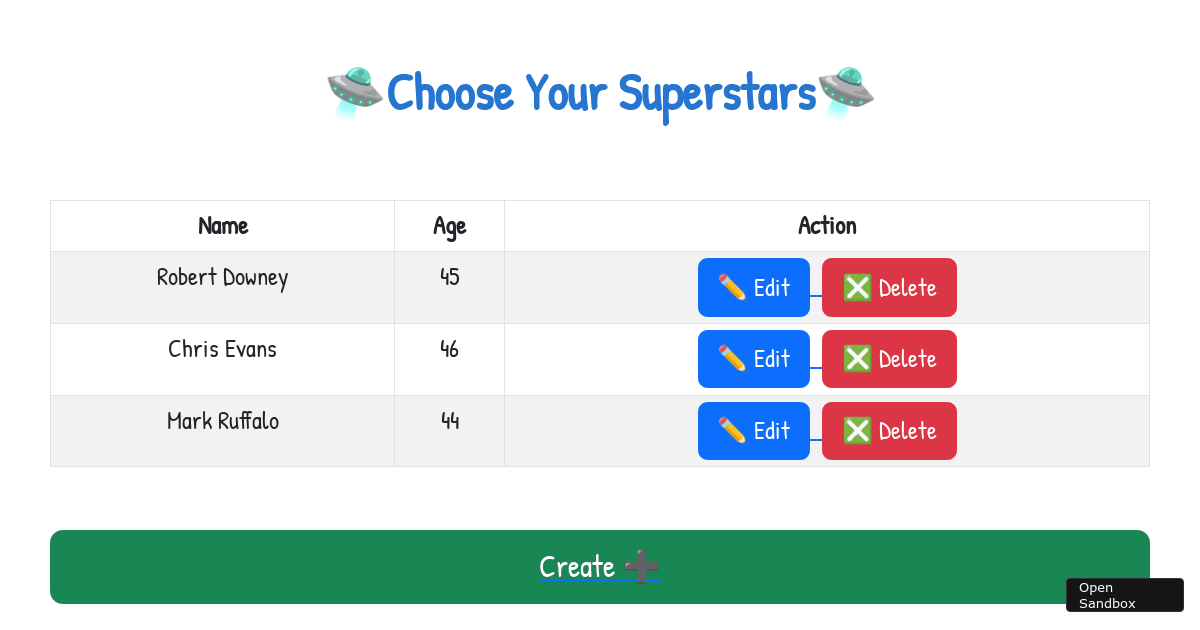Click Mark Ruffalo's age value 44
Image resolution: width=1200 pixels, height=630 pixels.
coord(449,421)
